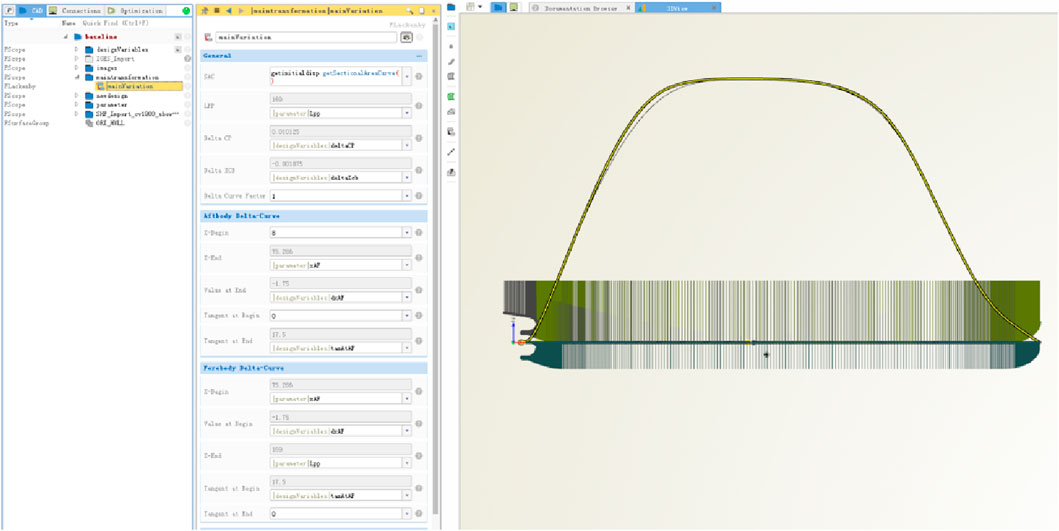
Task: Open the Delta Curve Factor dropdown
Action: 407,196
